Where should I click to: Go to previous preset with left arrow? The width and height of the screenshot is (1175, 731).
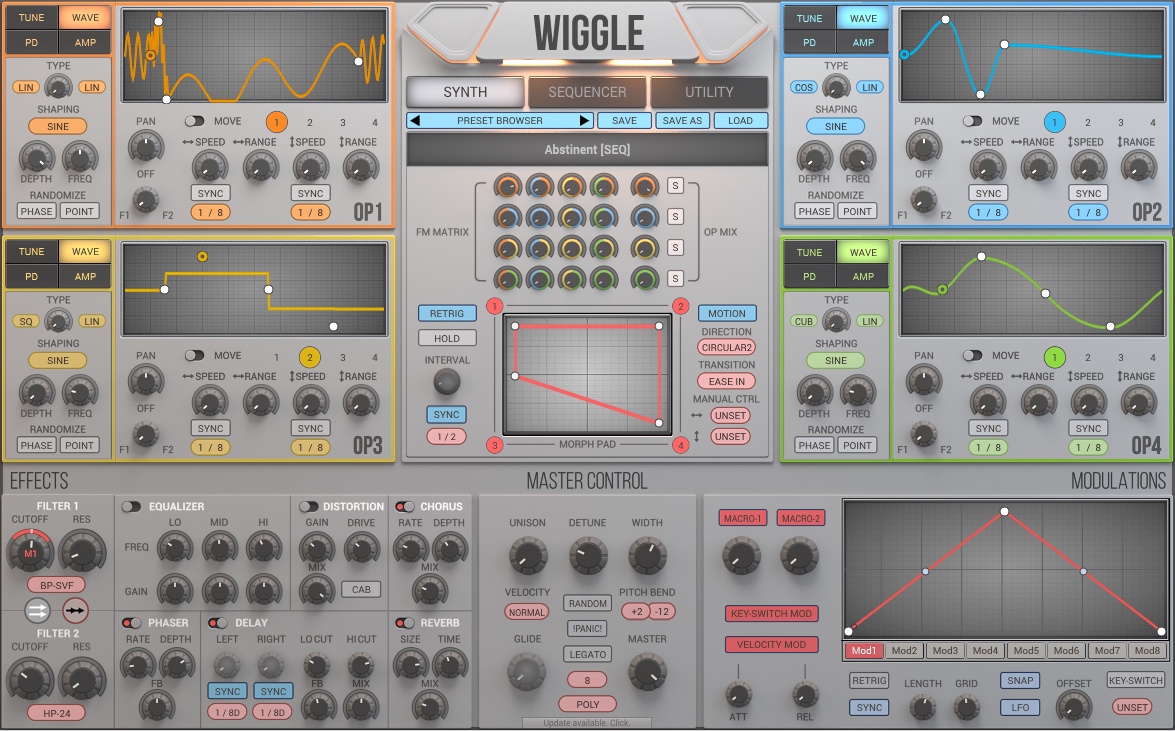[x=415, y=121]
